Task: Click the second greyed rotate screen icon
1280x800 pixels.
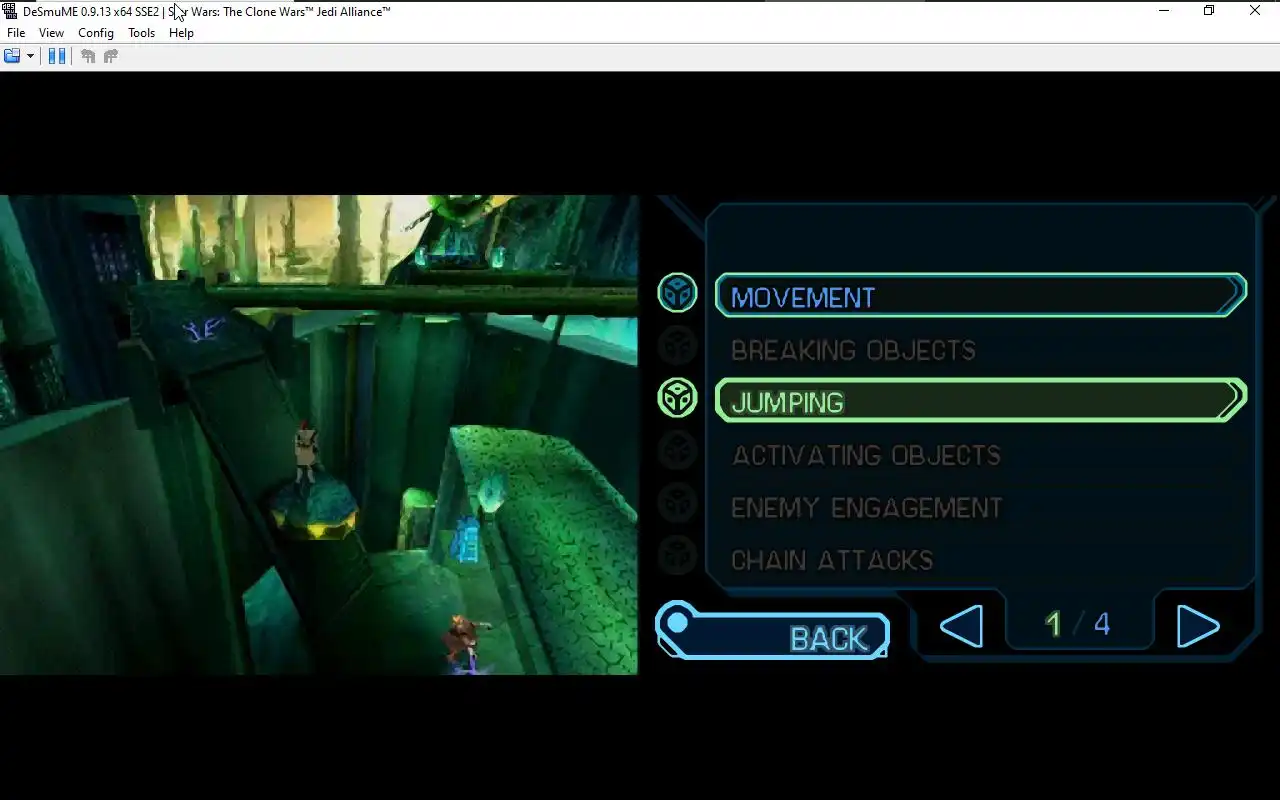Action: [x=111, y=56]
